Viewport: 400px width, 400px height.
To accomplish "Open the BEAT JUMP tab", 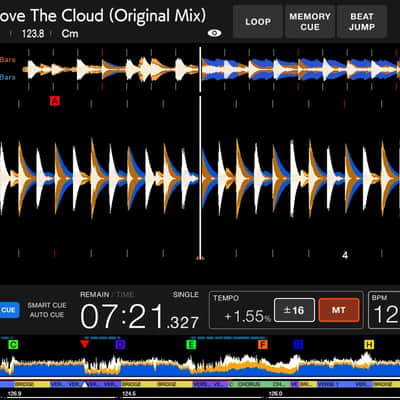I will tap(362, 22).
